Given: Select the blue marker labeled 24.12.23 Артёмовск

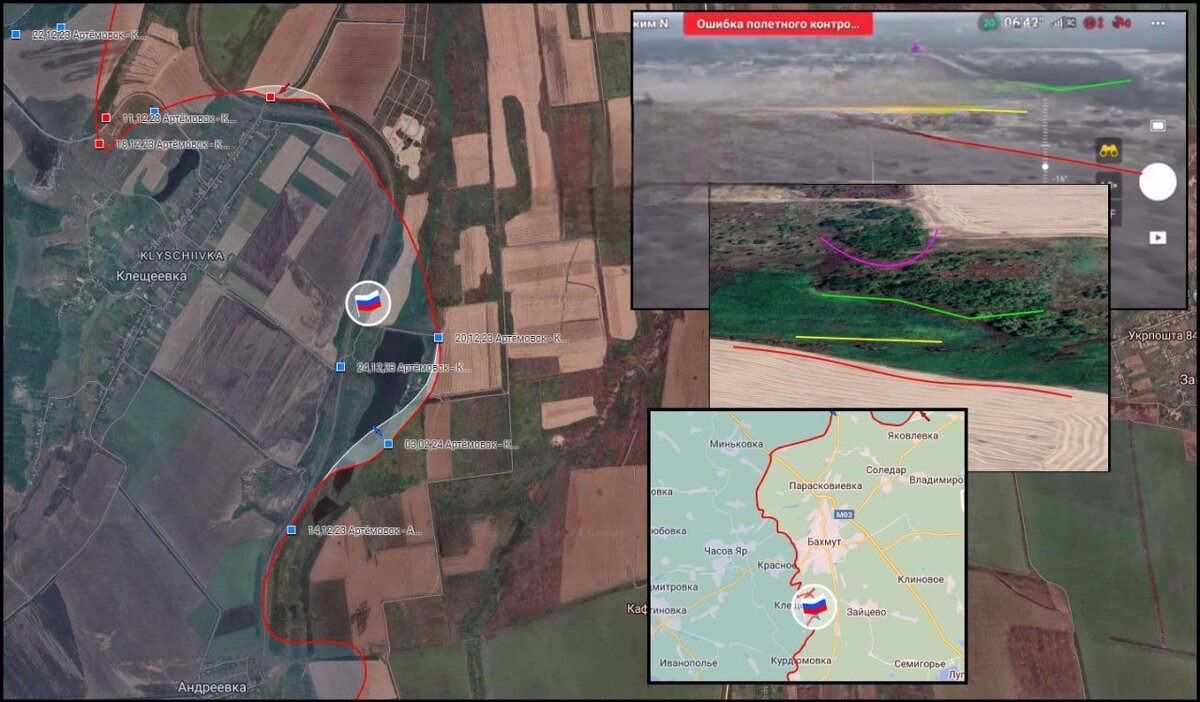Looking at the screenshot, I should [341, 367].
